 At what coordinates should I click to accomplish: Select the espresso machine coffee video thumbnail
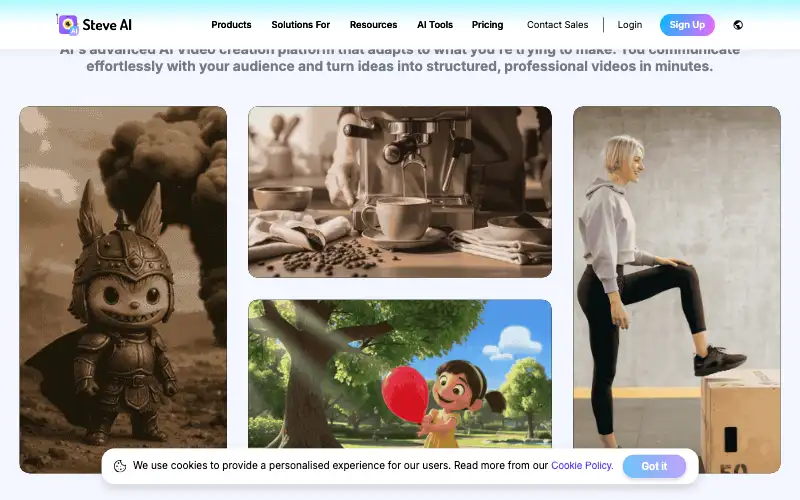pyautogui.click(x=399, y=192)
